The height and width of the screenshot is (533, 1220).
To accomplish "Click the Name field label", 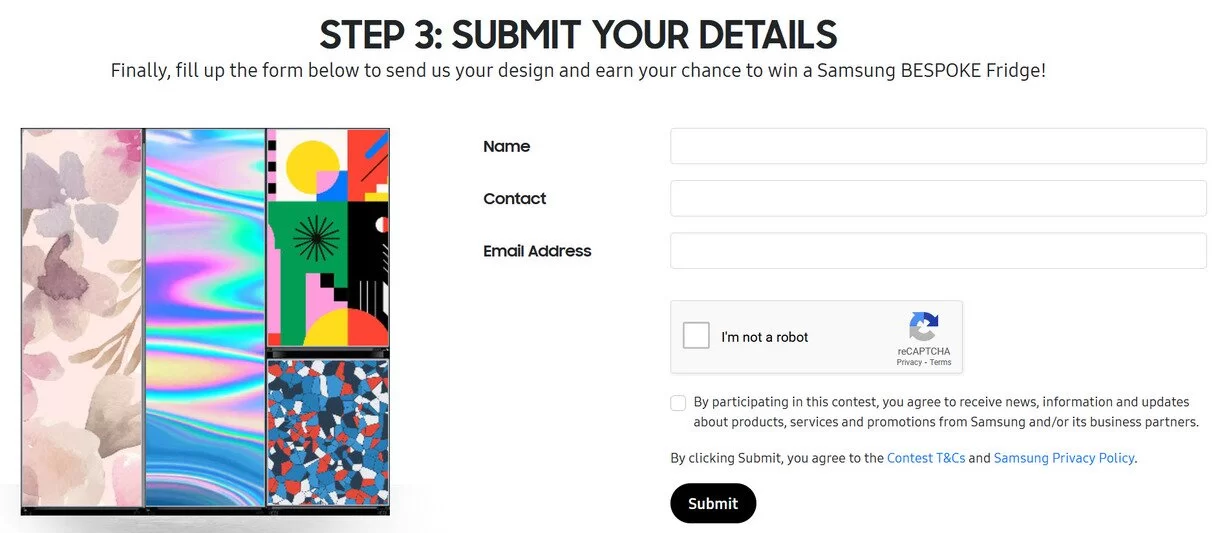I will click(507, 146).
